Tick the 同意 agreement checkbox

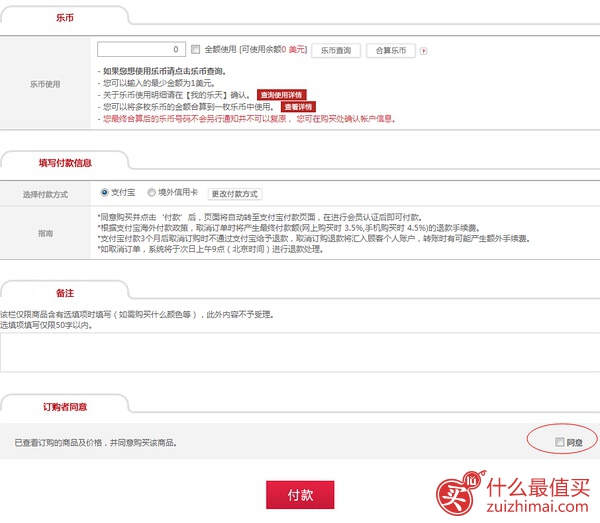559,442
